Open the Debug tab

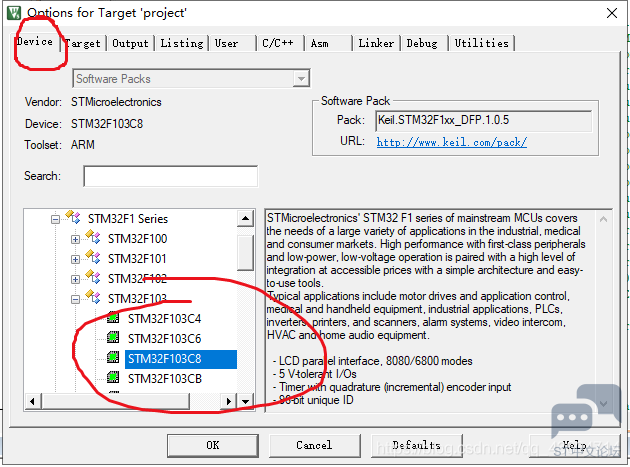(424, 43)
